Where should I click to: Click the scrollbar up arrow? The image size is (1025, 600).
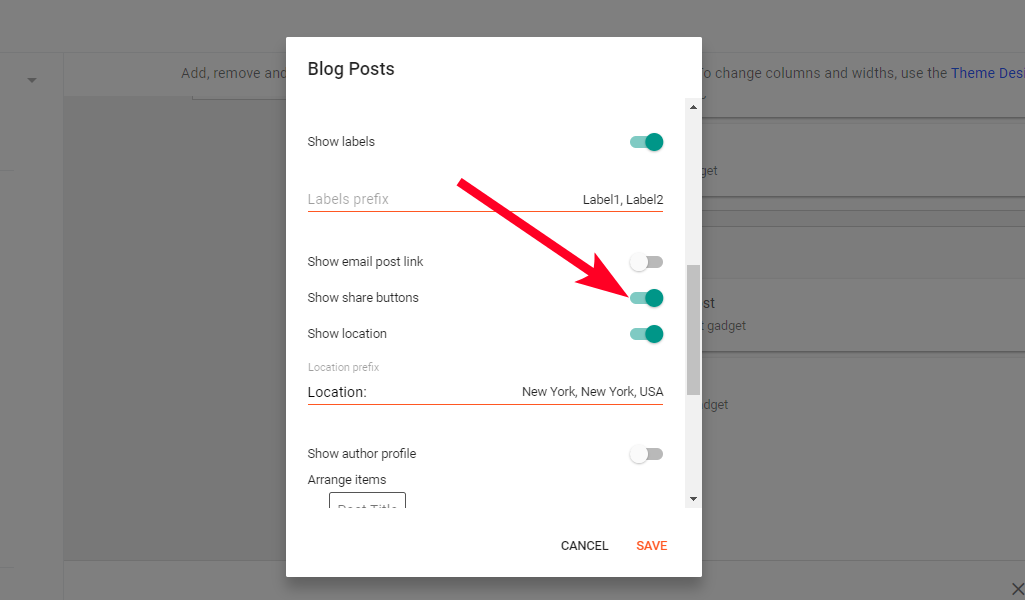(691, 106)
